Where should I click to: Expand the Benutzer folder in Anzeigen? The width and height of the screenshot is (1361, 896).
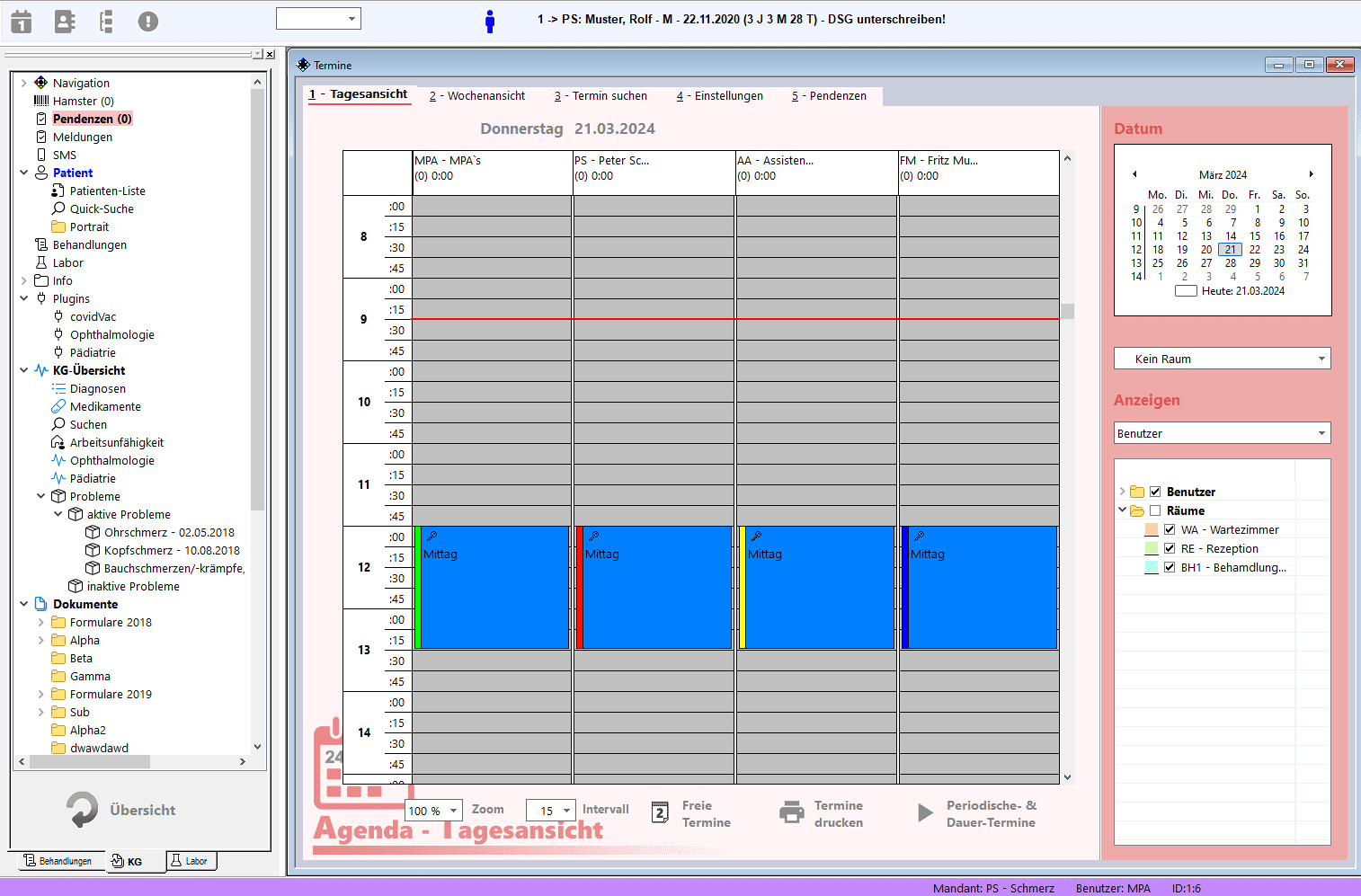click(x=1122, y=492)
